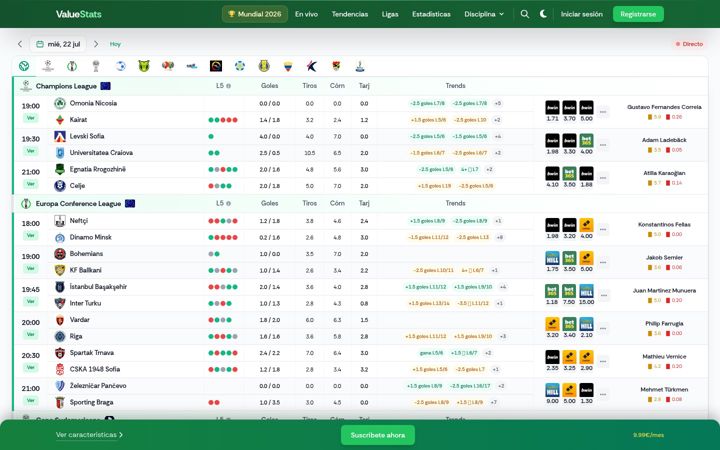The width and height of the screenshot is (720, 450).
Task: Select the Colombia-flag shield league filter
Action: [x=288, y=66]
